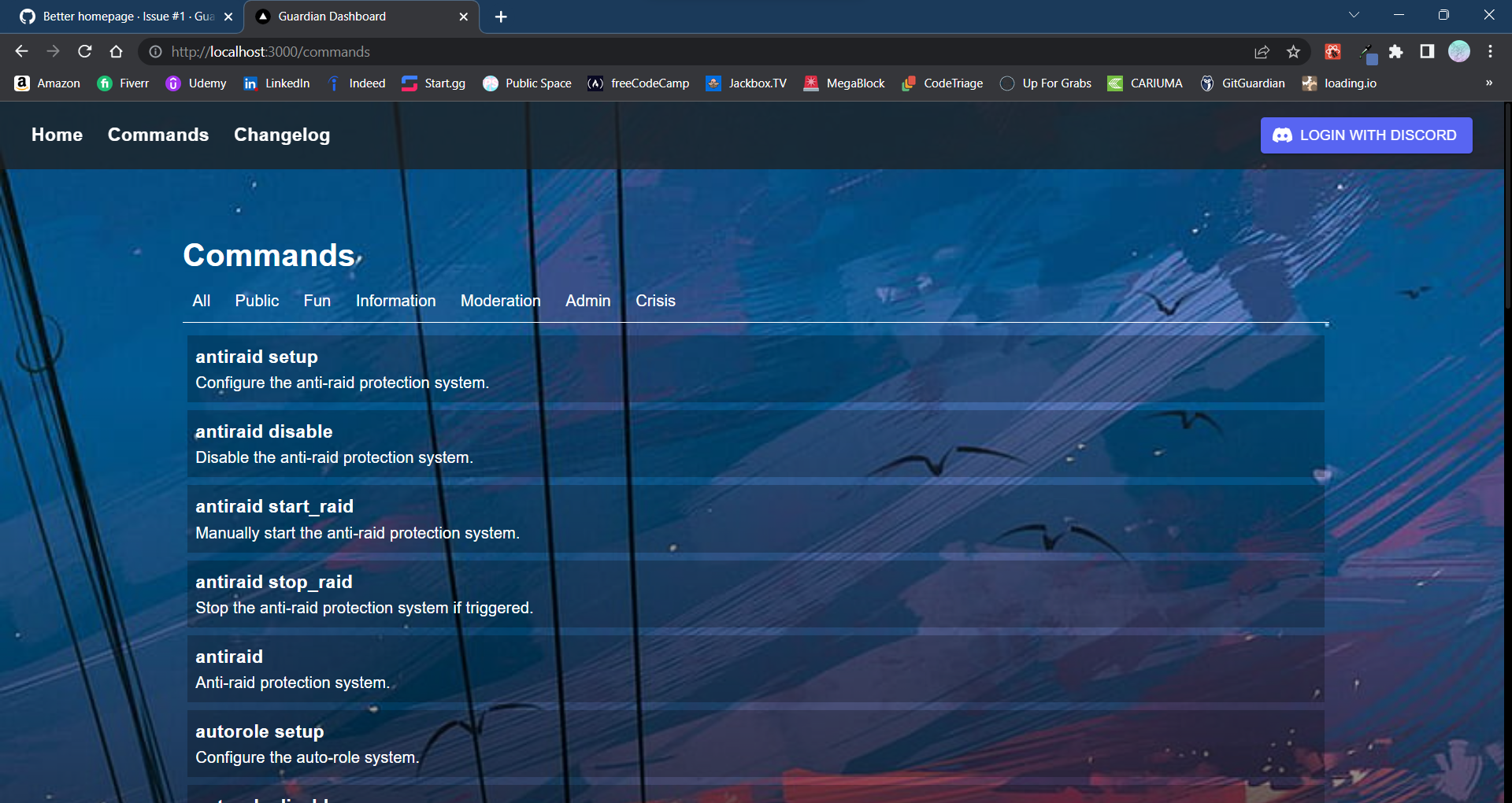
Task: Open the freeCodeCamp bookmark
Action: 638,83
